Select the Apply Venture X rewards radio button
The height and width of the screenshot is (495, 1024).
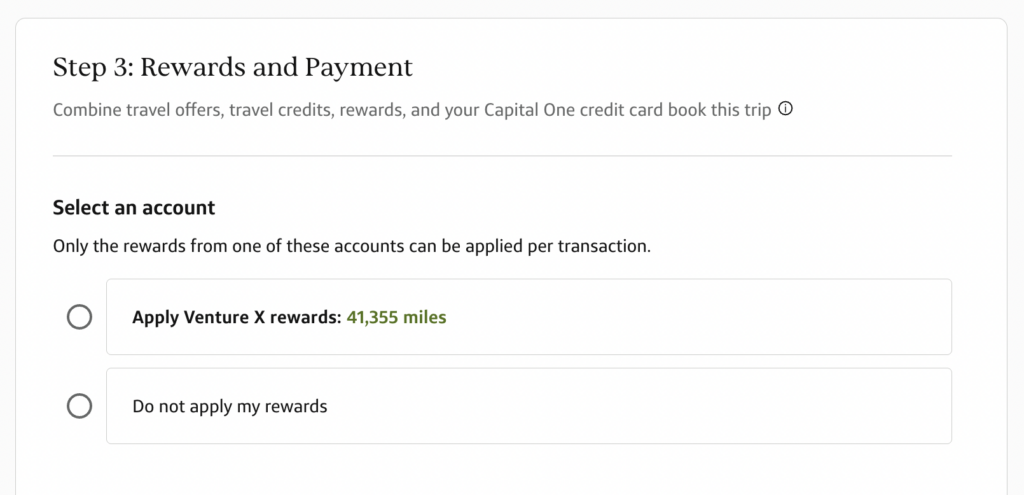click(79, 317)
